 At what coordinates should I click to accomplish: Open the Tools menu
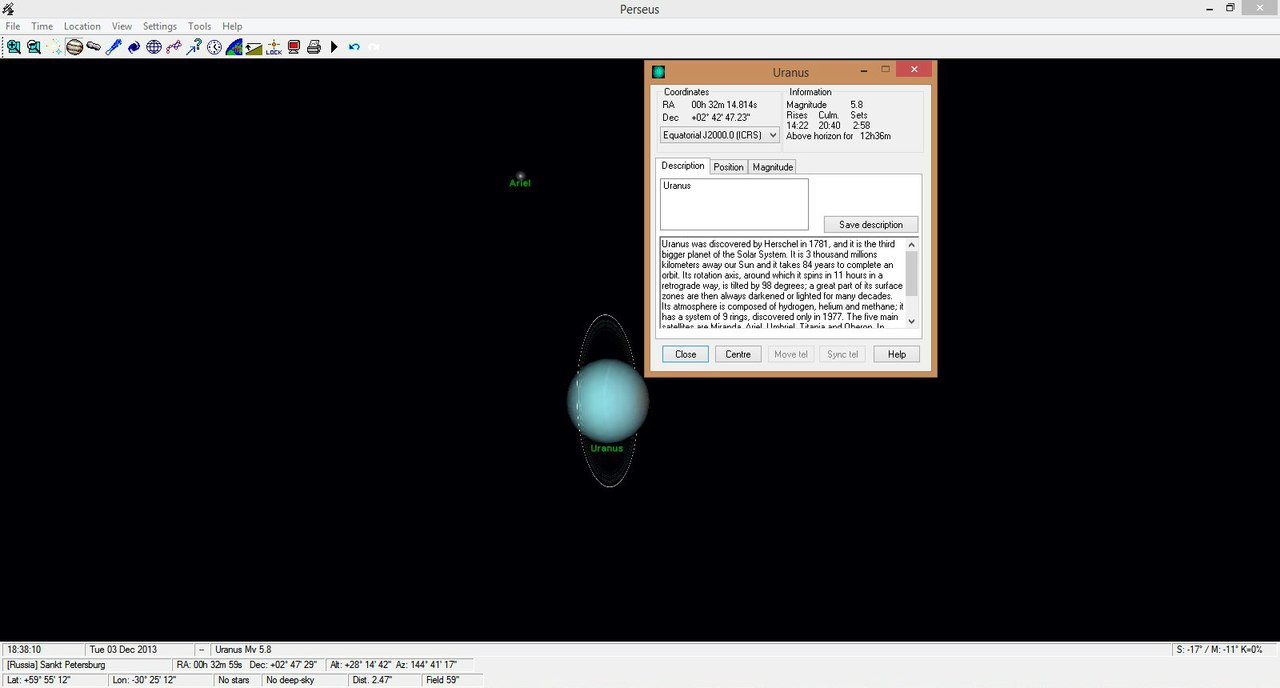(x=200, y=26)
